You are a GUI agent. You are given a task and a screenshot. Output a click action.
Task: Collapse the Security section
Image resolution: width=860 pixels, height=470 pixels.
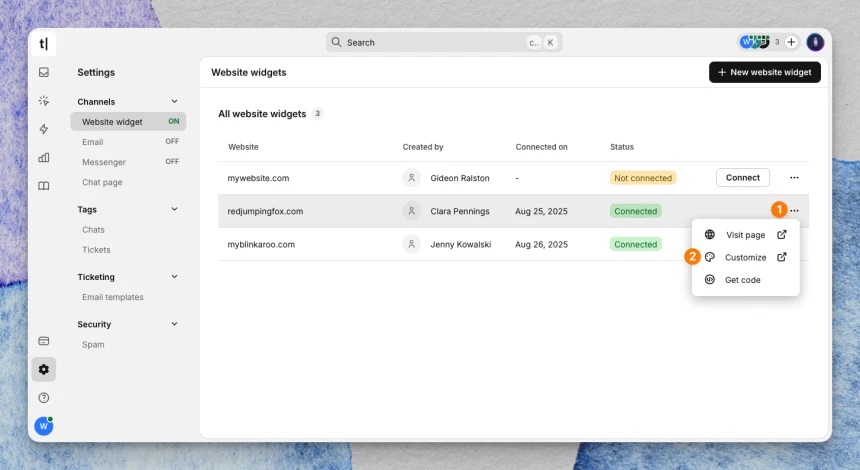coord(174,324)
